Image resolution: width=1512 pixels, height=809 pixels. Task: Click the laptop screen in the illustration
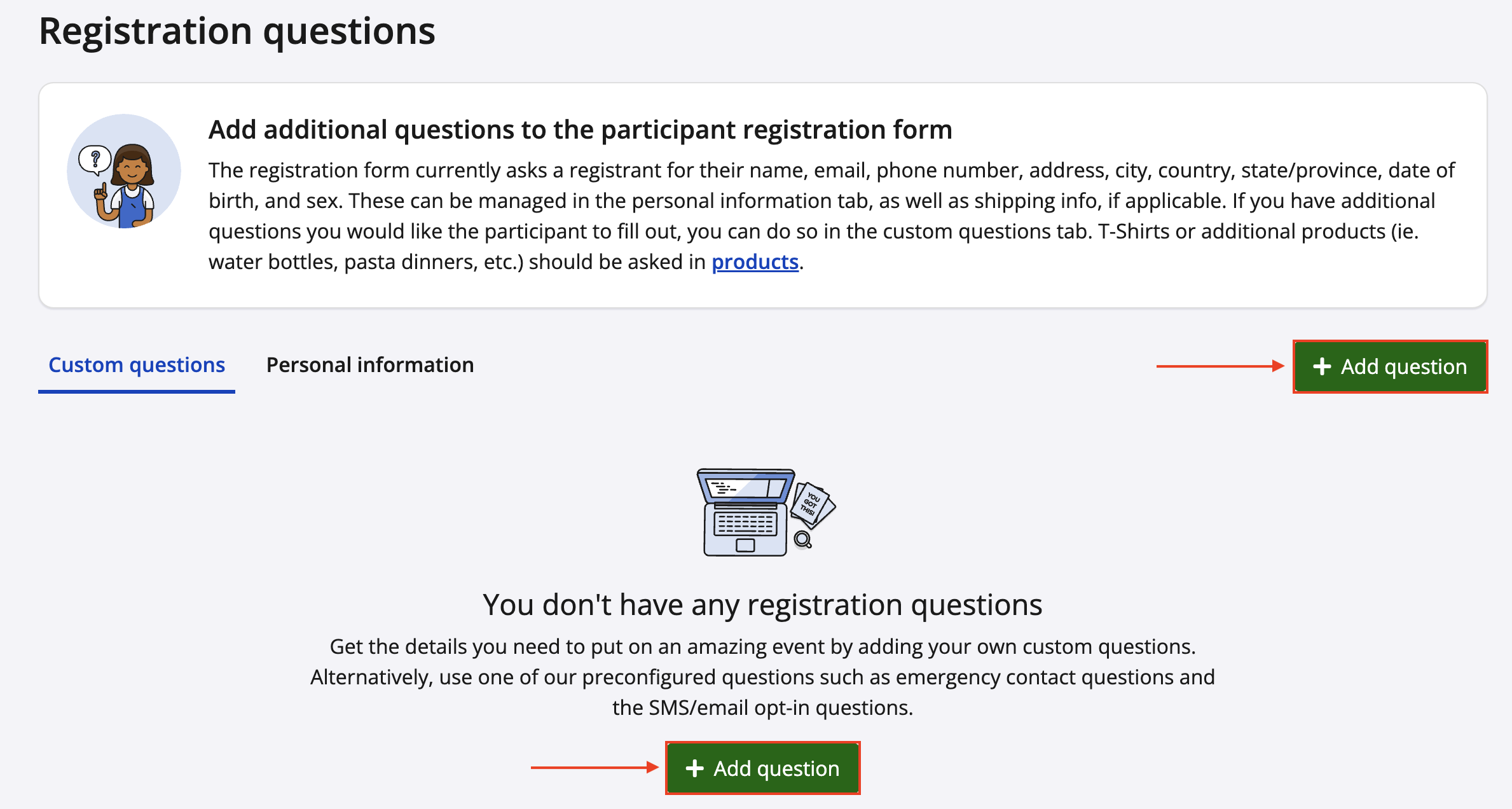click(746, 487)
